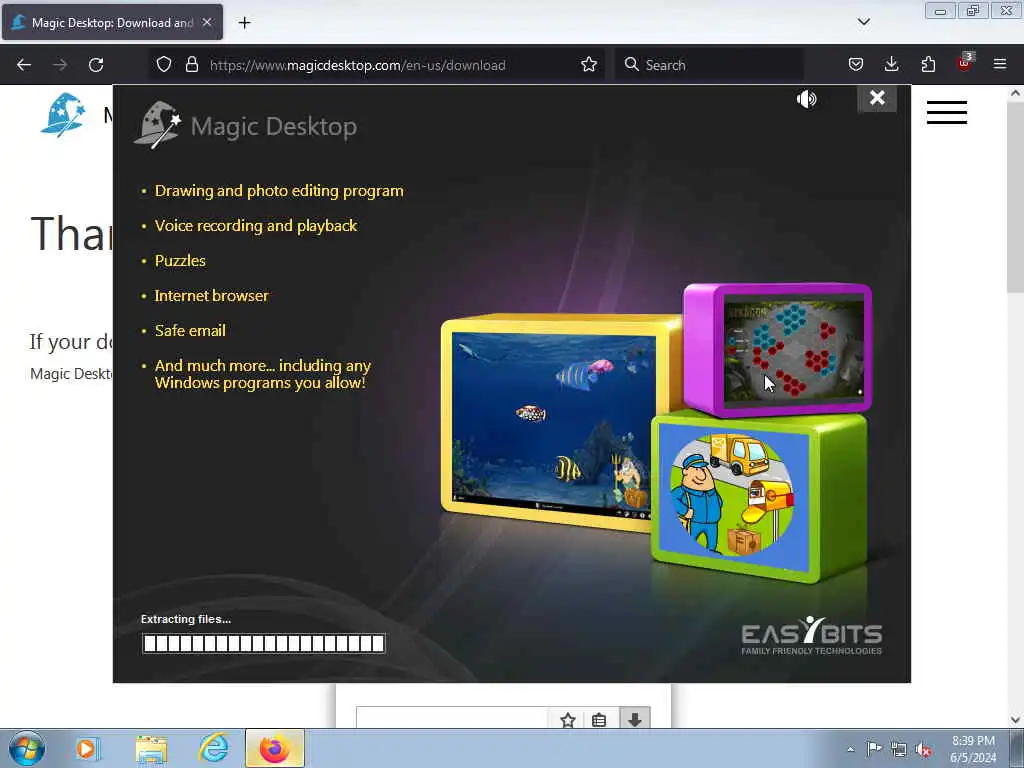
Task: Click the Magic Desktop wizard hat site logo
Action: [63, 114]
